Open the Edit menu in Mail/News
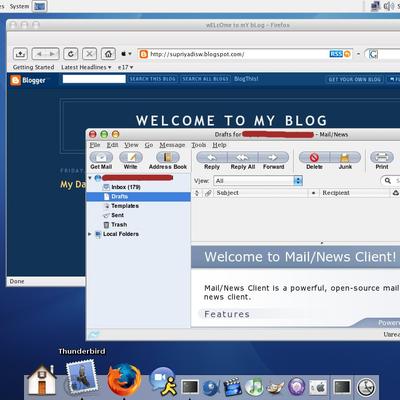This screenshot has height=400, width=400. click(112, 145)
